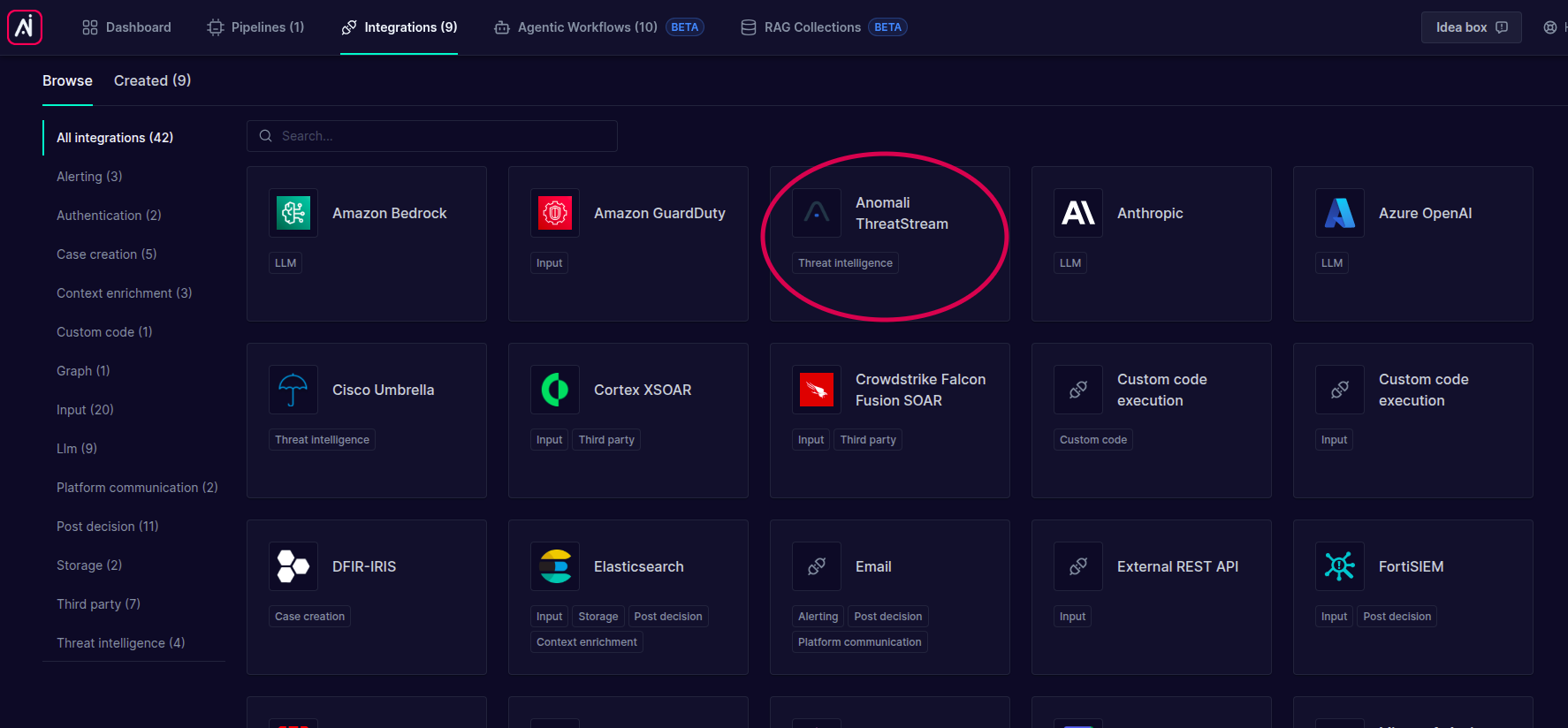Click Threat intelligence tag on Cisco Umbrella card
Image resolution: width=1568 pixels, height=728 pixels.
pyautogui.click(x=322, y=440)
